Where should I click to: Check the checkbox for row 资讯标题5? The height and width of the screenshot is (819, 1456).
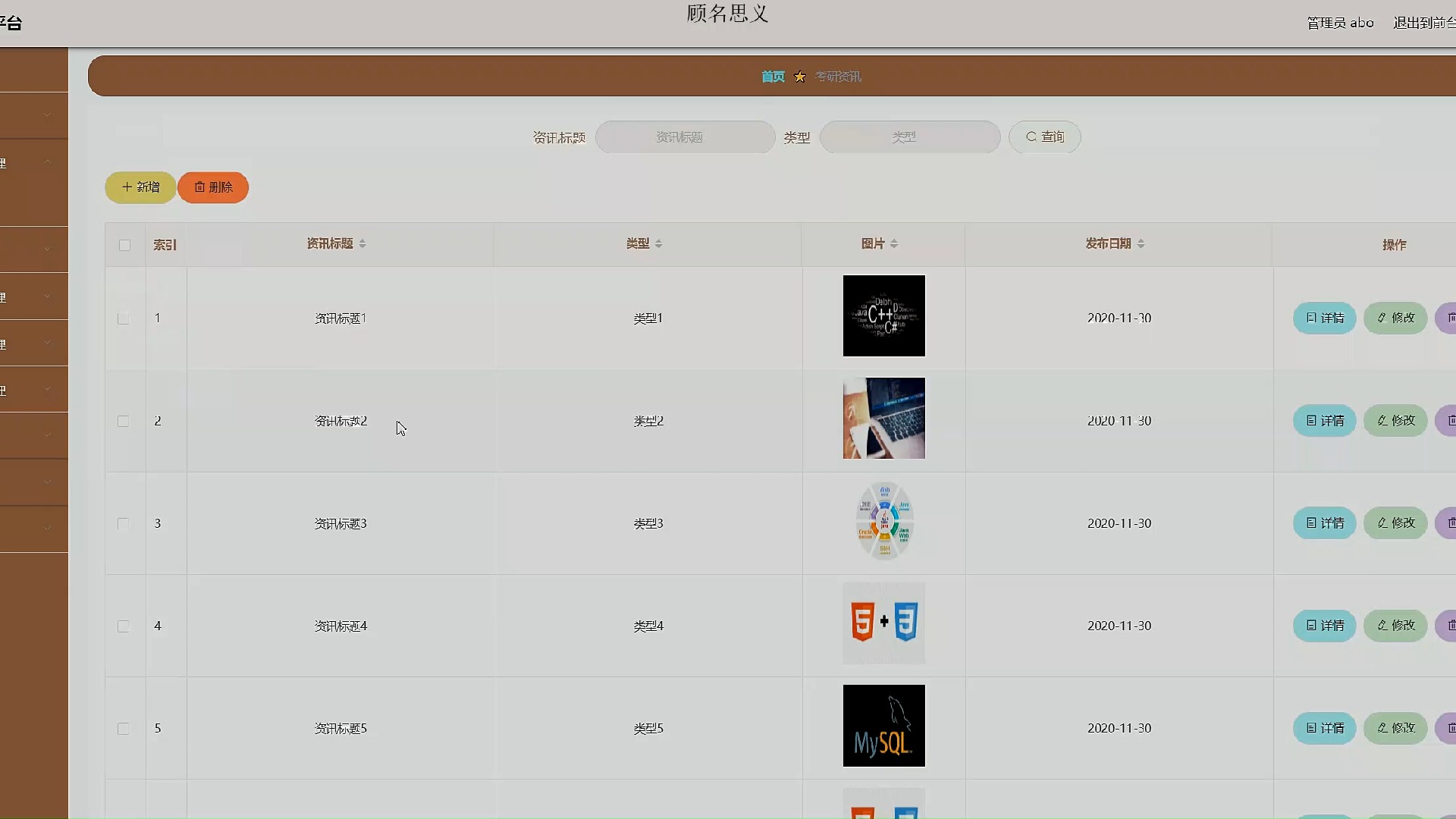pyautogui.click(x=123, y=728)
